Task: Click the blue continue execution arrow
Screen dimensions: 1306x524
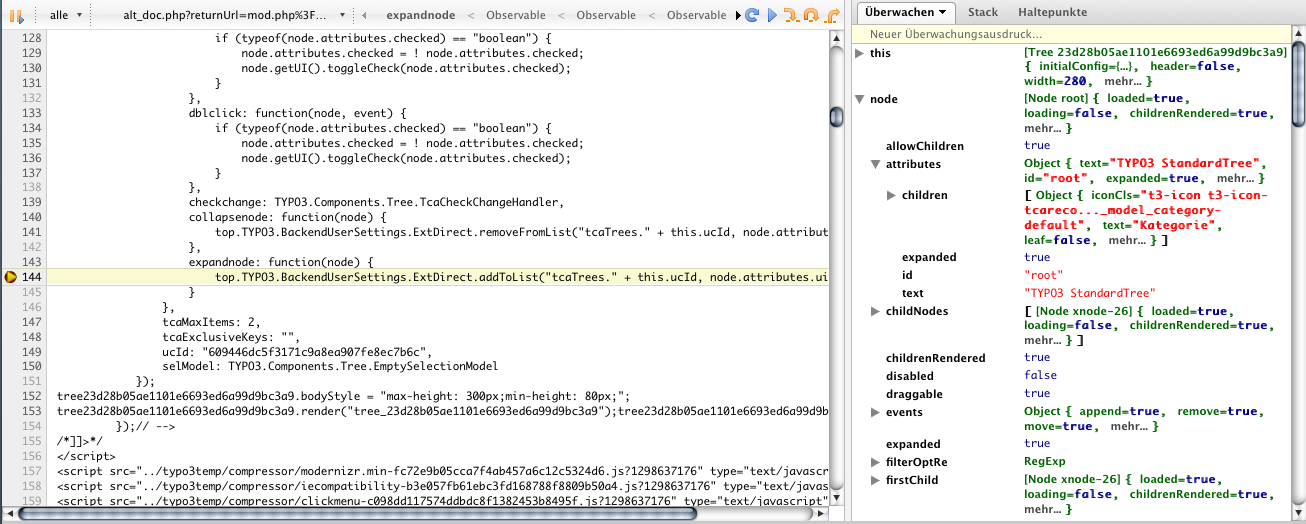Action: (771, 15)
